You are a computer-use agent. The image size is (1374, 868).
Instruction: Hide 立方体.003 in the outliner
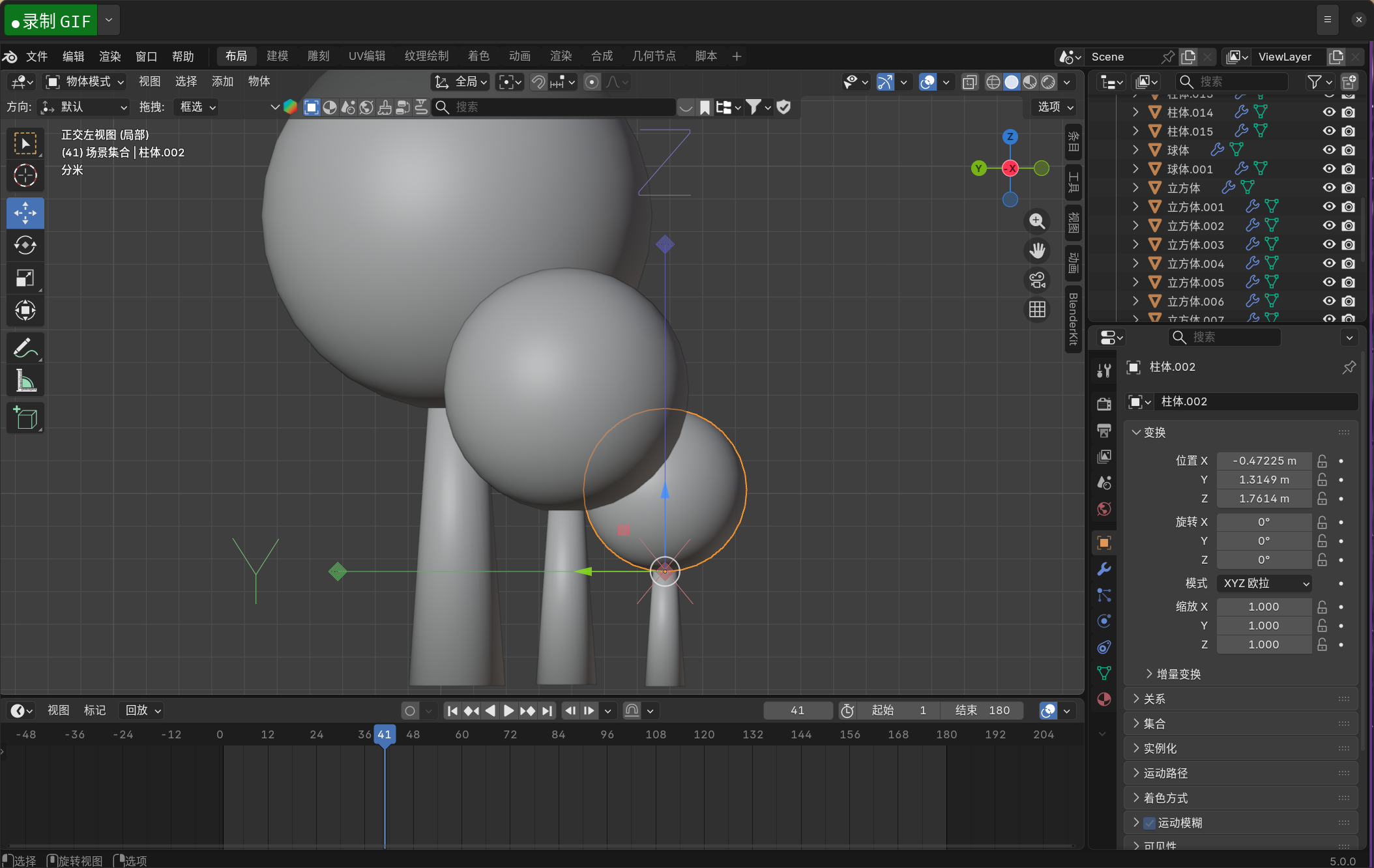(x=1329, y=244)
